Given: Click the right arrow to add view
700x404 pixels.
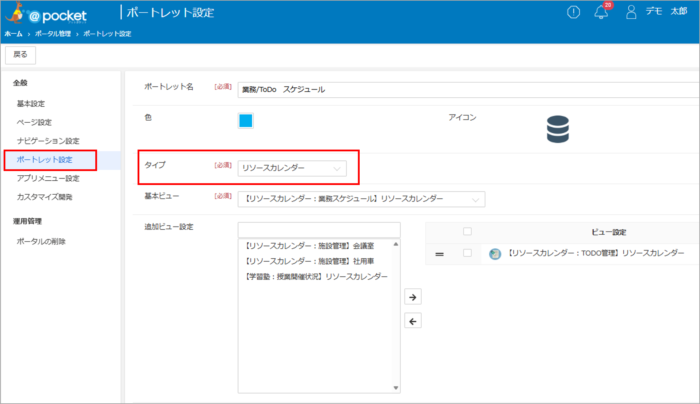Looking at the screenshot, I should [x=412, y=297].
